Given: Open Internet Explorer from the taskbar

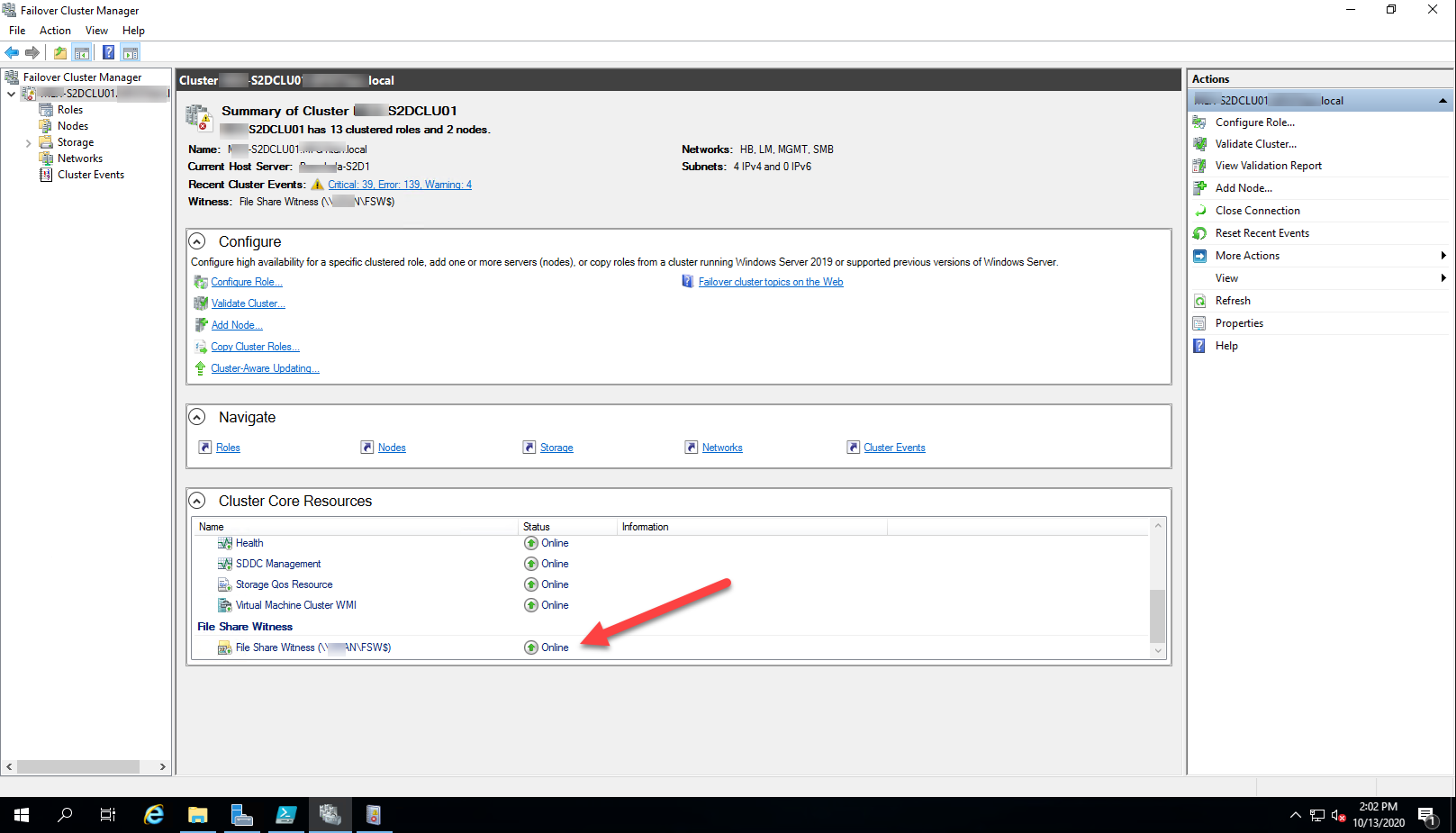Looking at the screenshot, I should tap(154, 815).
